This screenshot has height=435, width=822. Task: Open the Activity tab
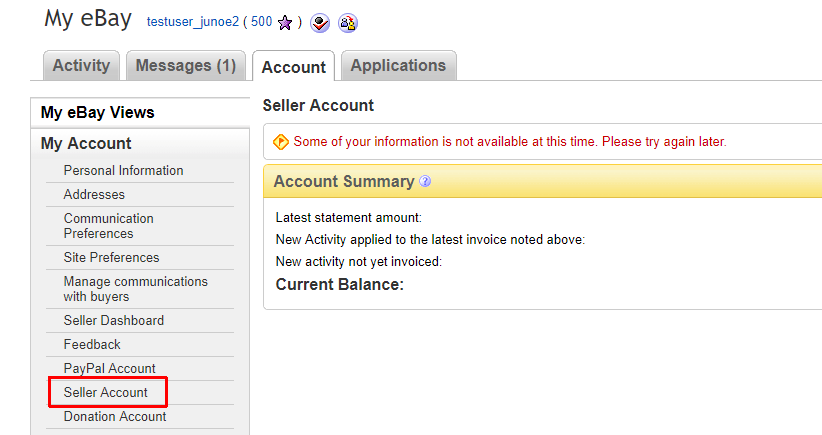[x=81, y=66]
